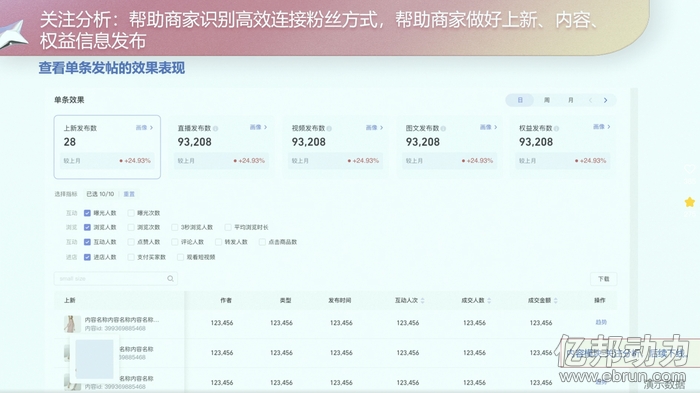Check the 点击商品数 checkbox
The height and width of the screenshot is (393, 700).
click(262, 242)
